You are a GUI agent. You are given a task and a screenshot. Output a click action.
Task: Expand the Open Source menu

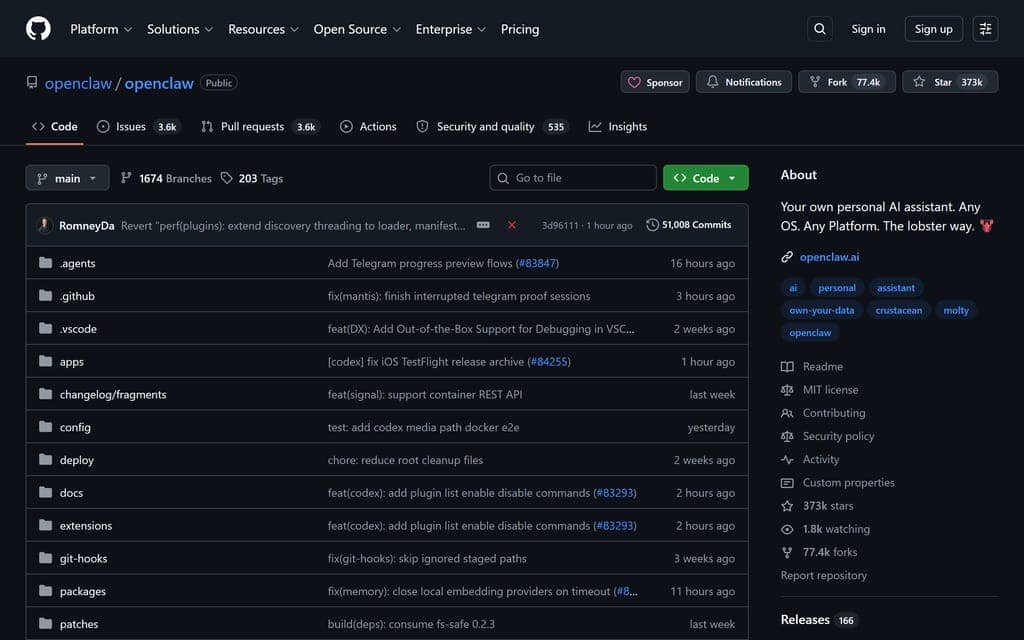[x=357, y=29]
